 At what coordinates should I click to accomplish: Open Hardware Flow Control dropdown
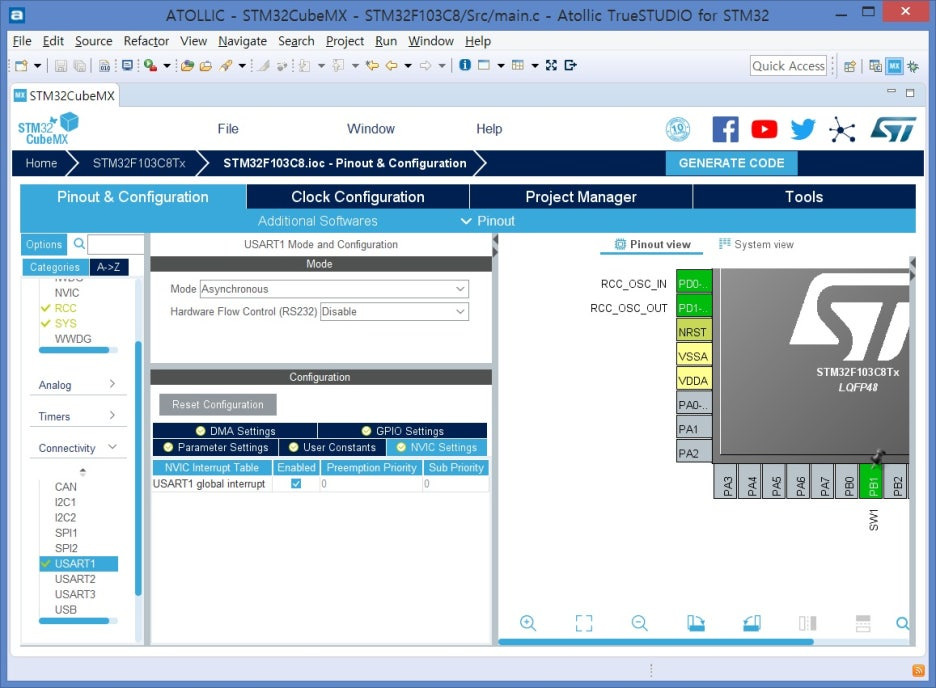(394, 311)
